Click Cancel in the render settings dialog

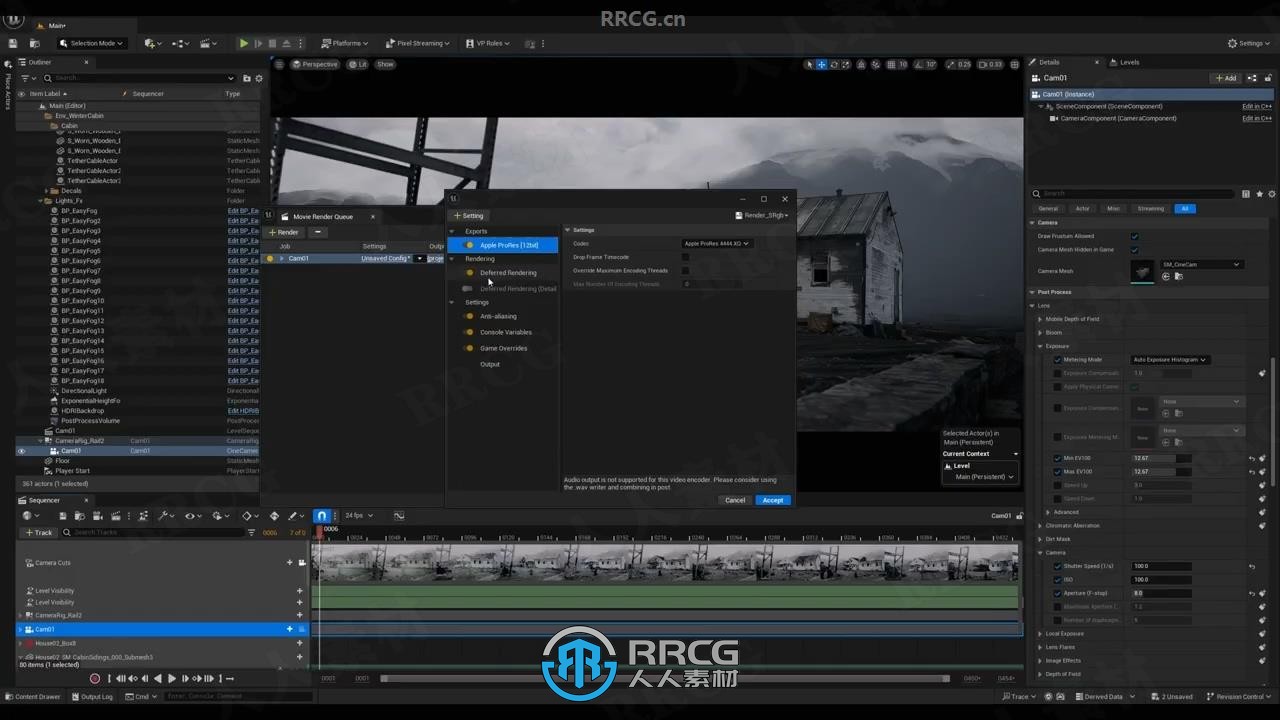pos(735,500)
